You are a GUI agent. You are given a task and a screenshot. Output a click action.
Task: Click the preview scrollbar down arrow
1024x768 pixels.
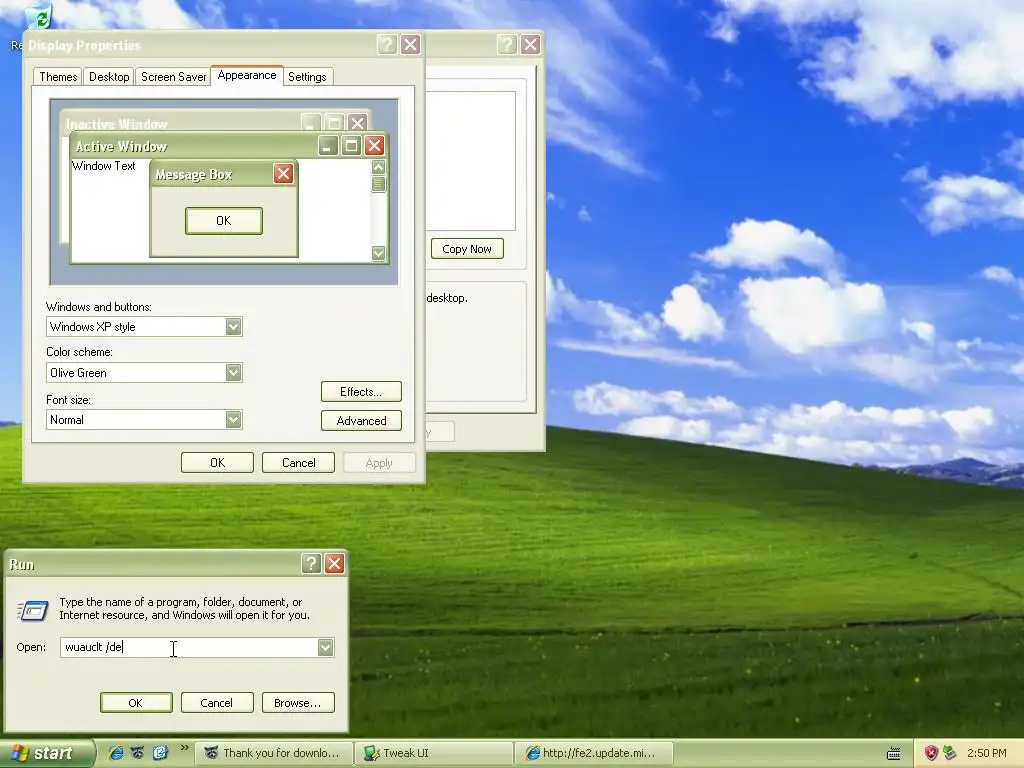click(378, 253)
